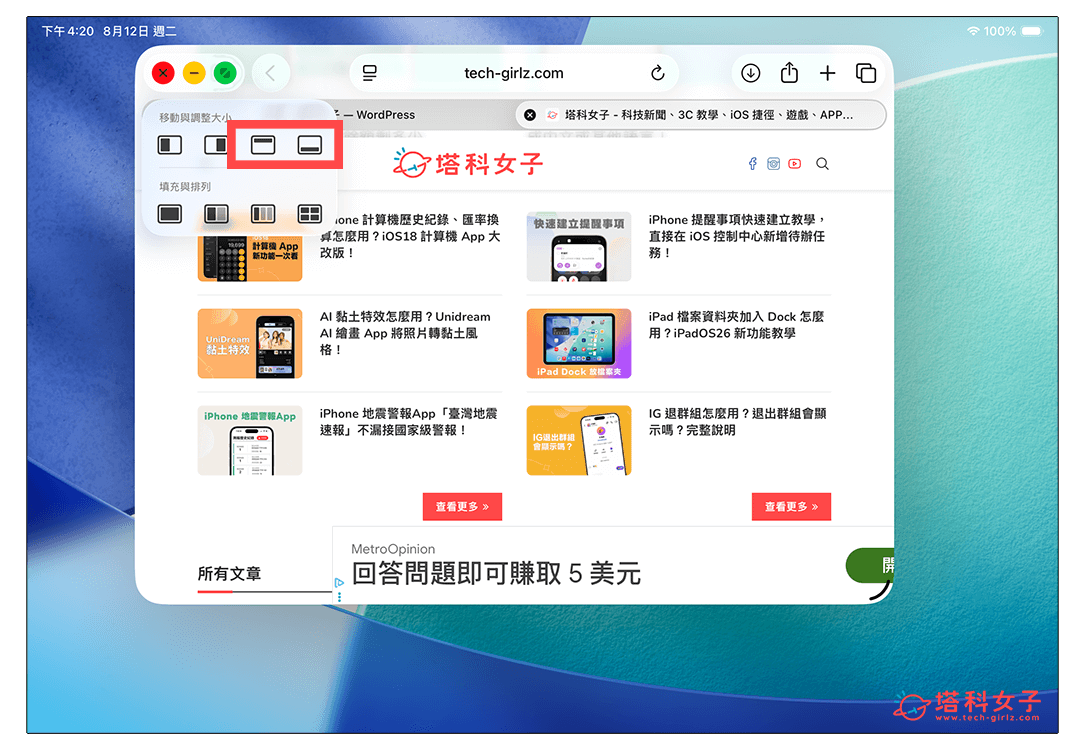Screen dimensions: 1080x756
Task: Click the download icon in Safari toolbar
Action: tap(749, 72)
